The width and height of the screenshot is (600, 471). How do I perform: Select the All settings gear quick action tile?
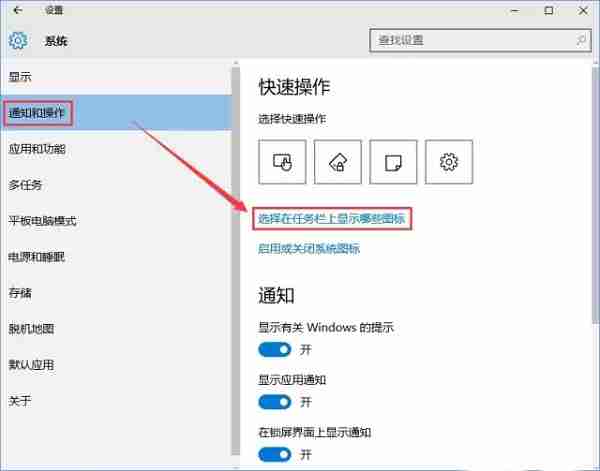(x=449, y=162)
